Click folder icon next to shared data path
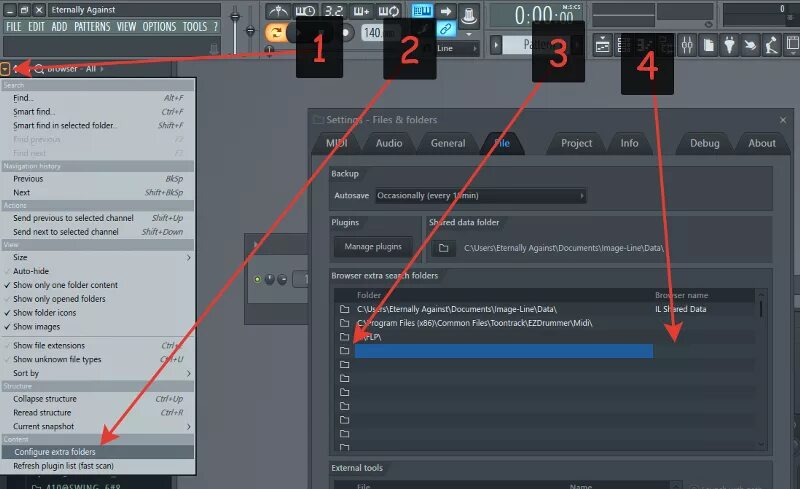This screenshot has width=800, height=489. [x=443, y=248]
